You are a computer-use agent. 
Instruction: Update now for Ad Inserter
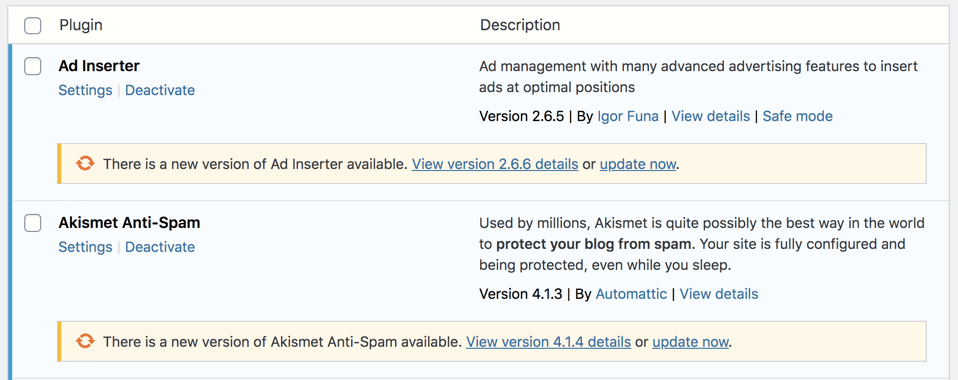638,164
